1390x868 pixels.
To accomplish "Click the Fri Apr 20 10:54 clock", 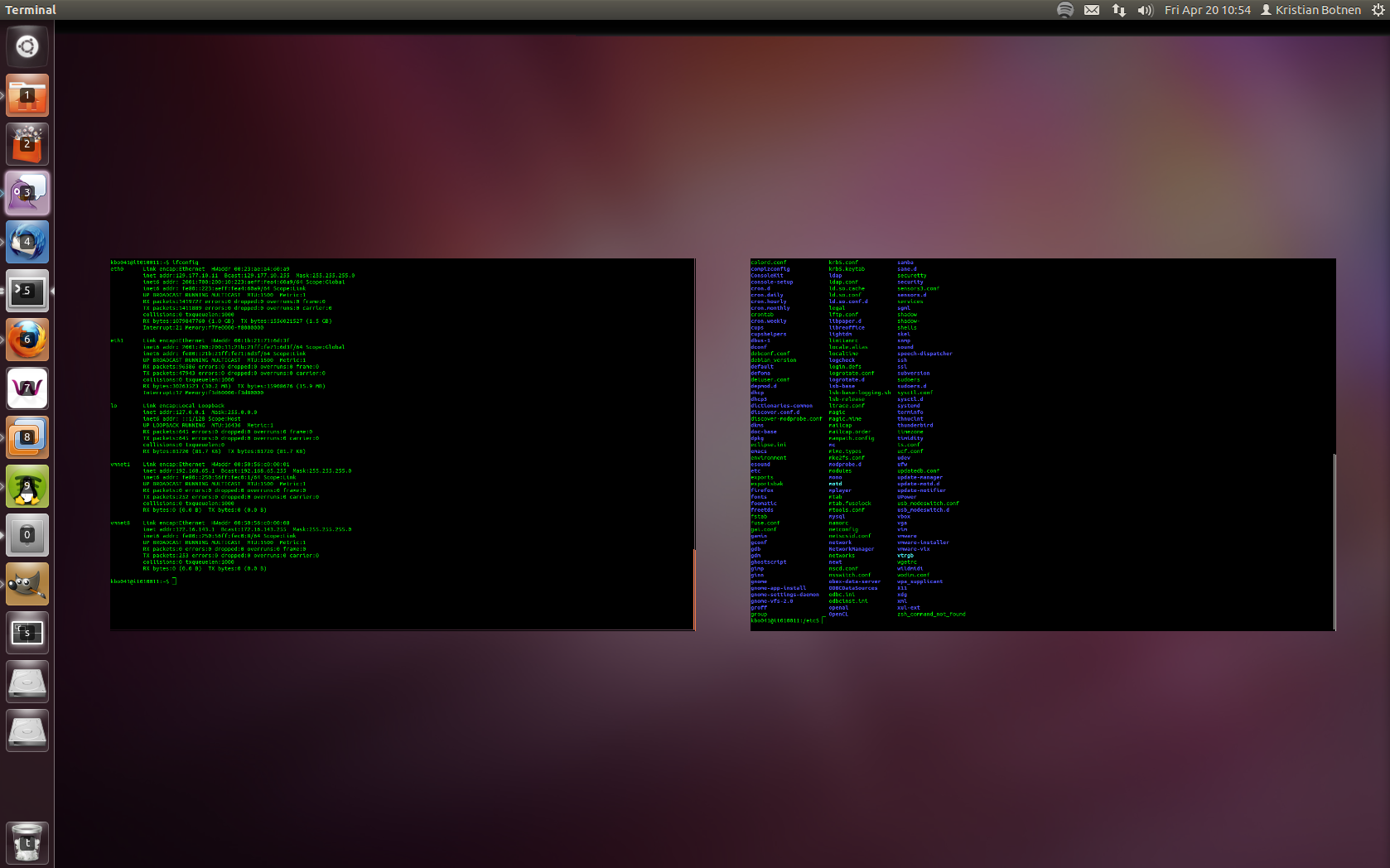I will [1207, 10].
